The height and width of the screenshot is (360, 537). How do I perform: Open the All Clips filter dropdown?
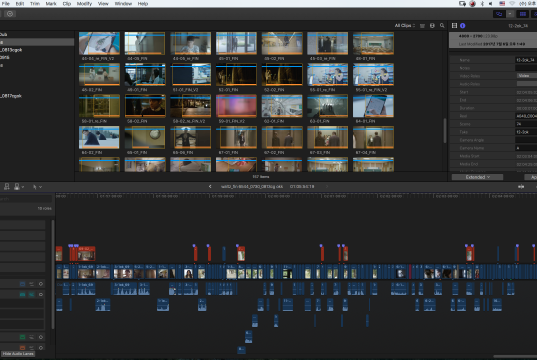coord(405,26)
